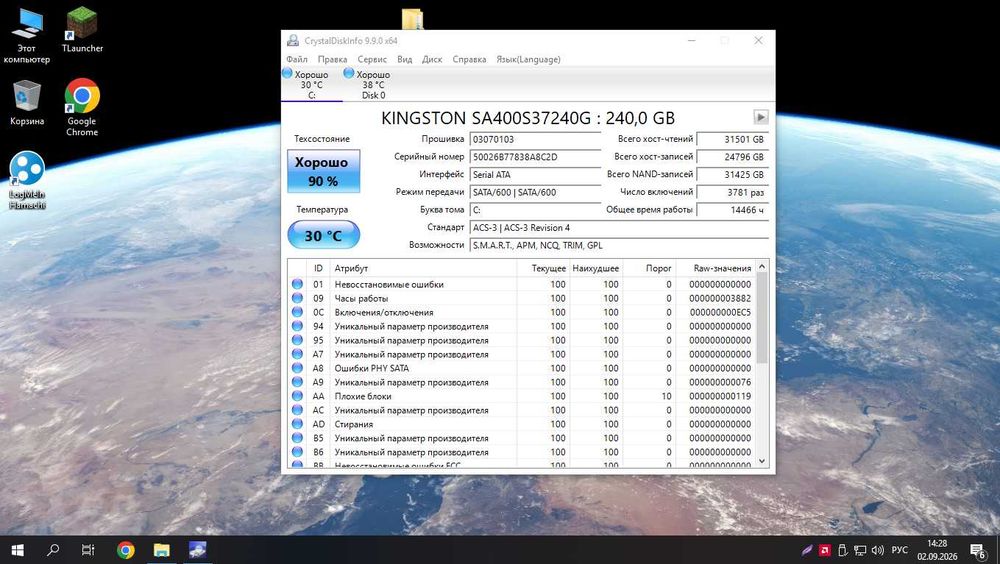The width and height of the screenshot is (1000, 564).
Task: Click the Chrome icon in the taskbar
Action: point(126,550)
